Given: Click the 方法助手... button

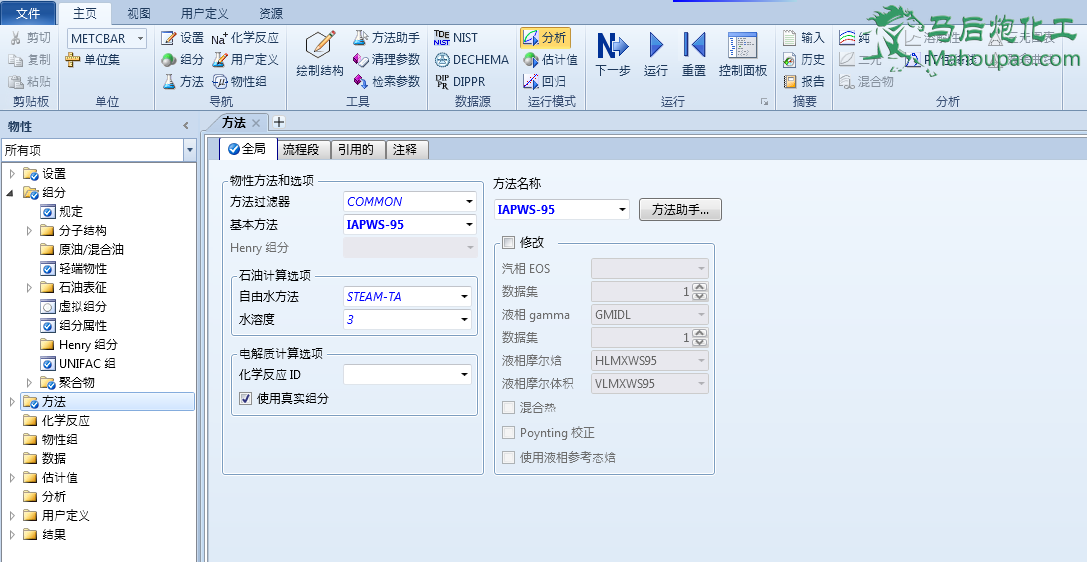Looking at the screenshot, I should point(680,209).
